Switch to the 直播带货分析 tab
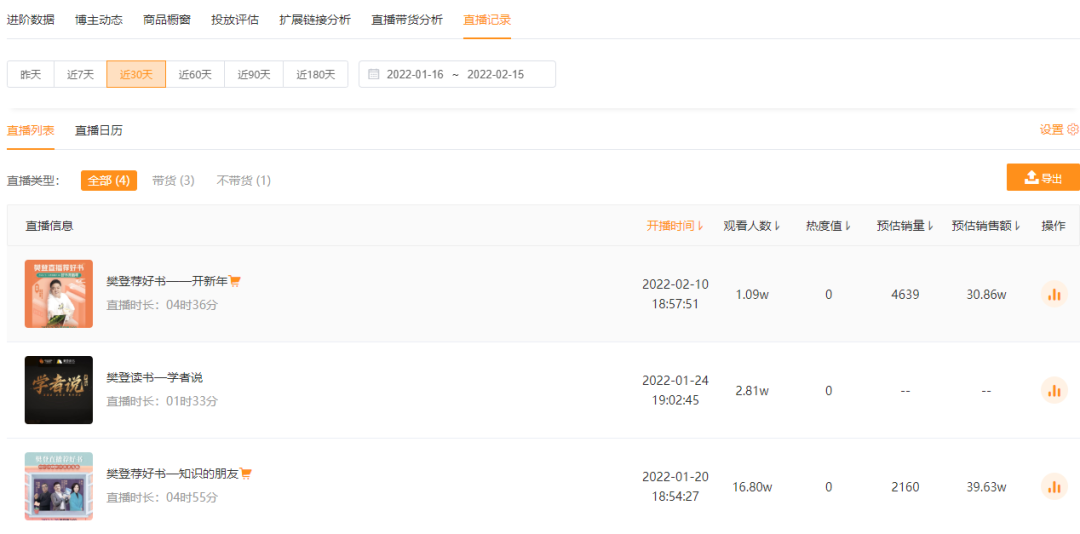 tap(407, 19)
